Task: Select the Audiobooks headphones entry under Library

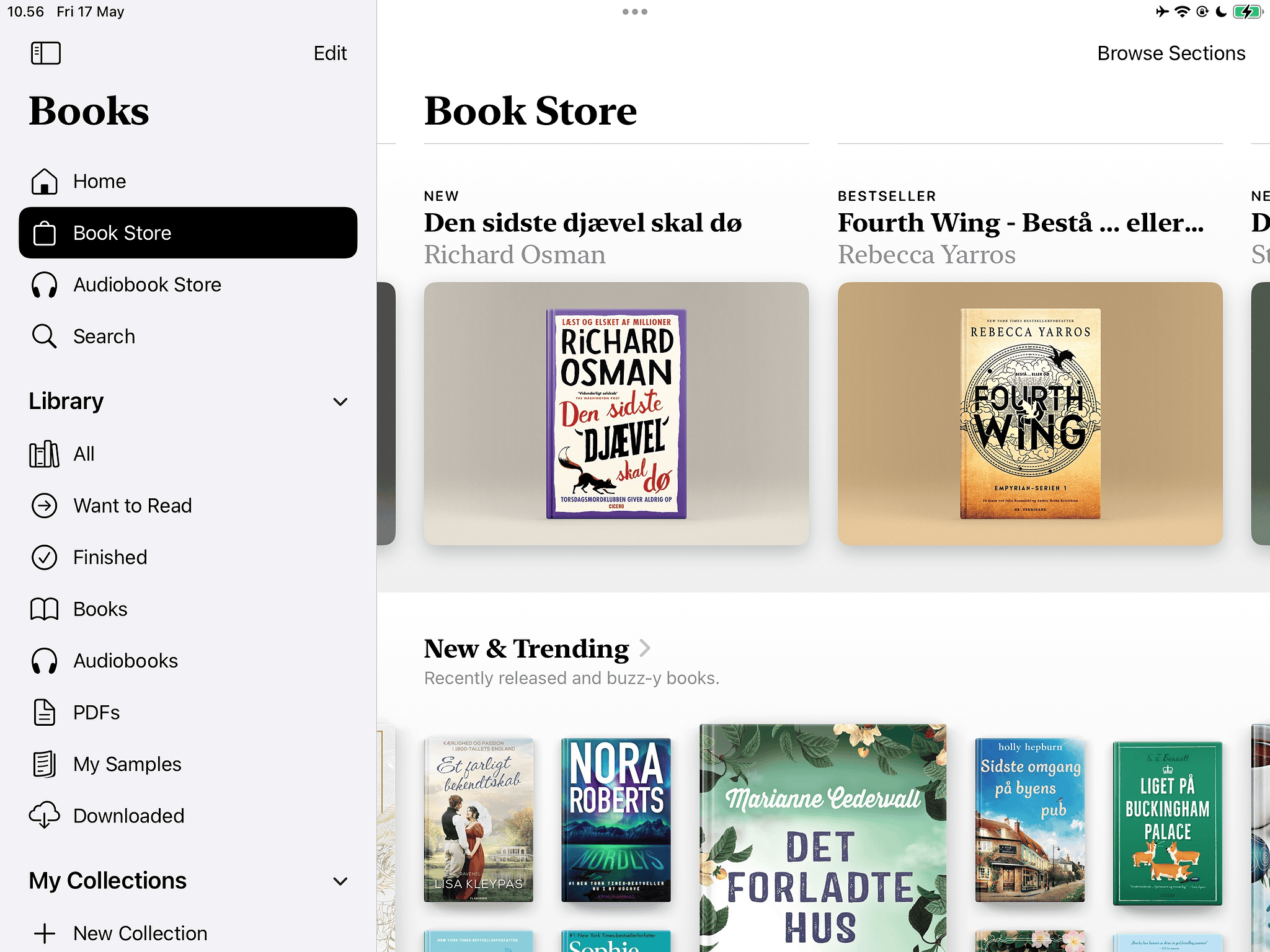Action: point(44,660)
